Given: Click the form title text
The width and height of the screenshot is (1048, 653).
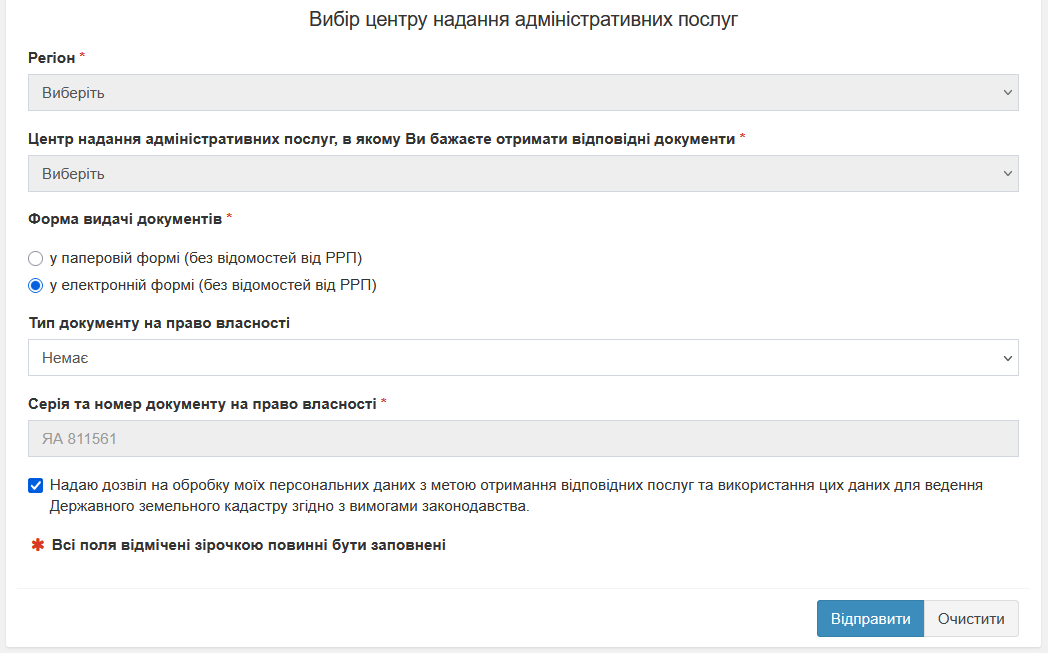Looking at the screenshot, I should tap(524, 17).
